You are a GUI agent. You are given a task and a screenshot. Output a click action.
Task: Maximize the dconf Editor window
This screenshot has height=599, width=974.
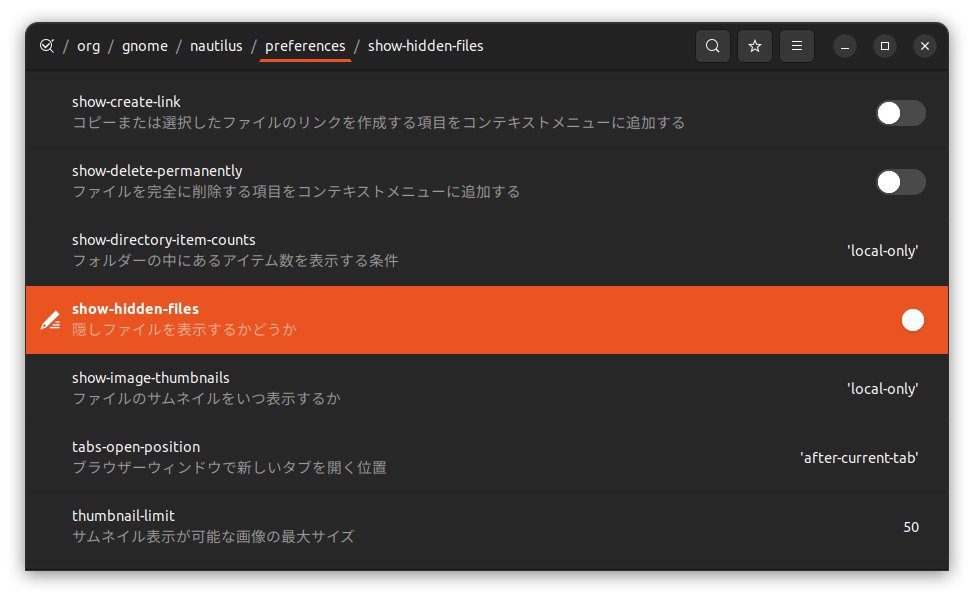(x=885, y=46)
